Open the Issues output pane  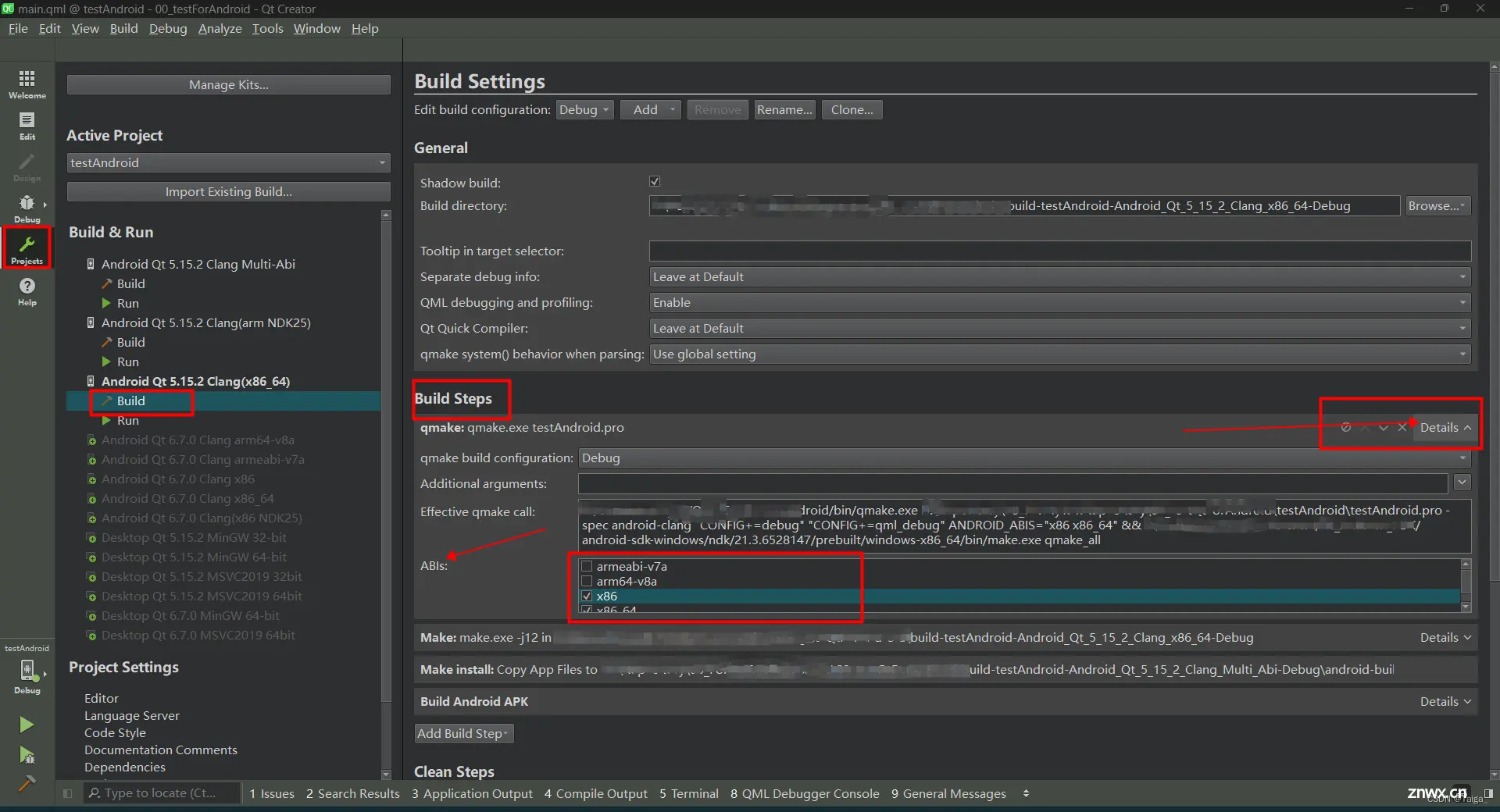pos(272,793)
